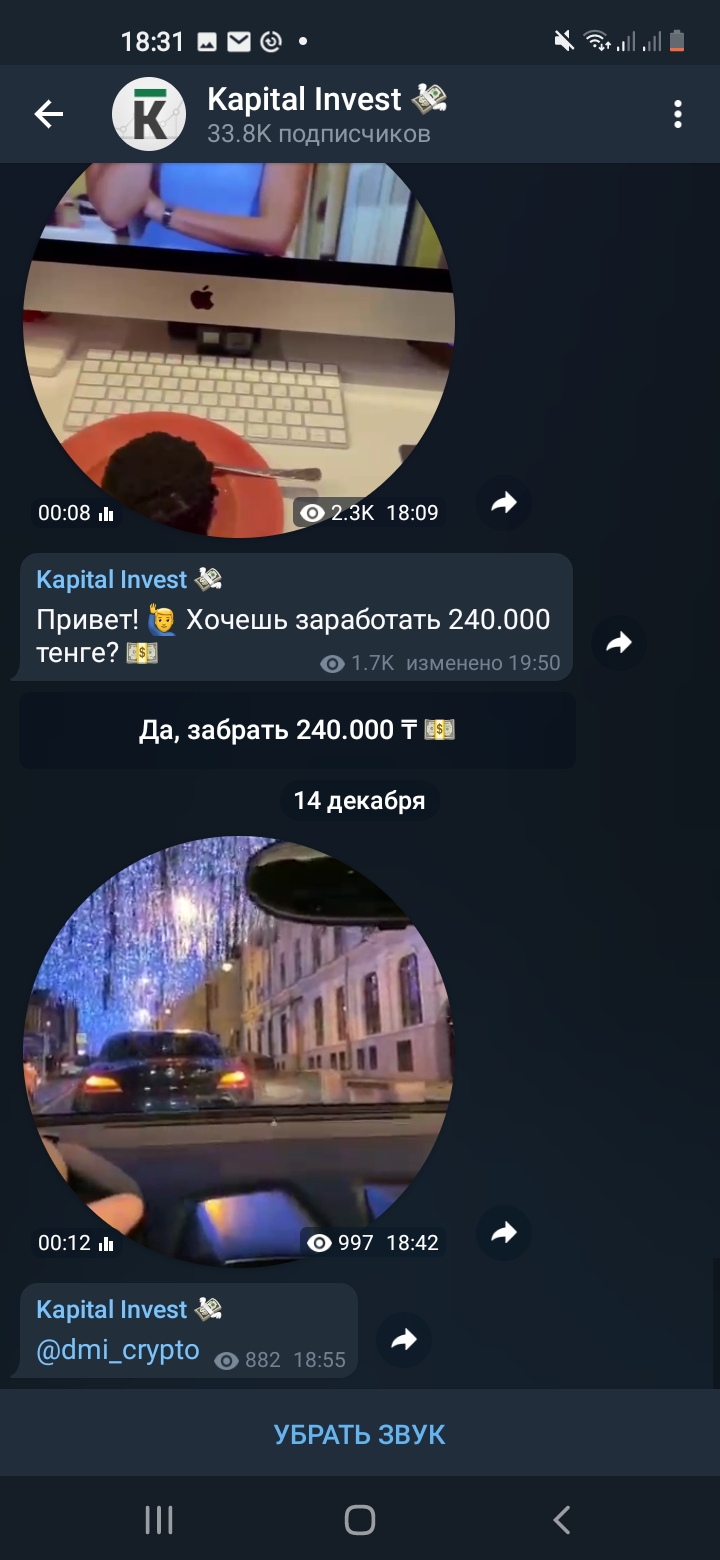Forward the iMac video message
This screenshot has width=720, height=1560.
pos(504,503)
